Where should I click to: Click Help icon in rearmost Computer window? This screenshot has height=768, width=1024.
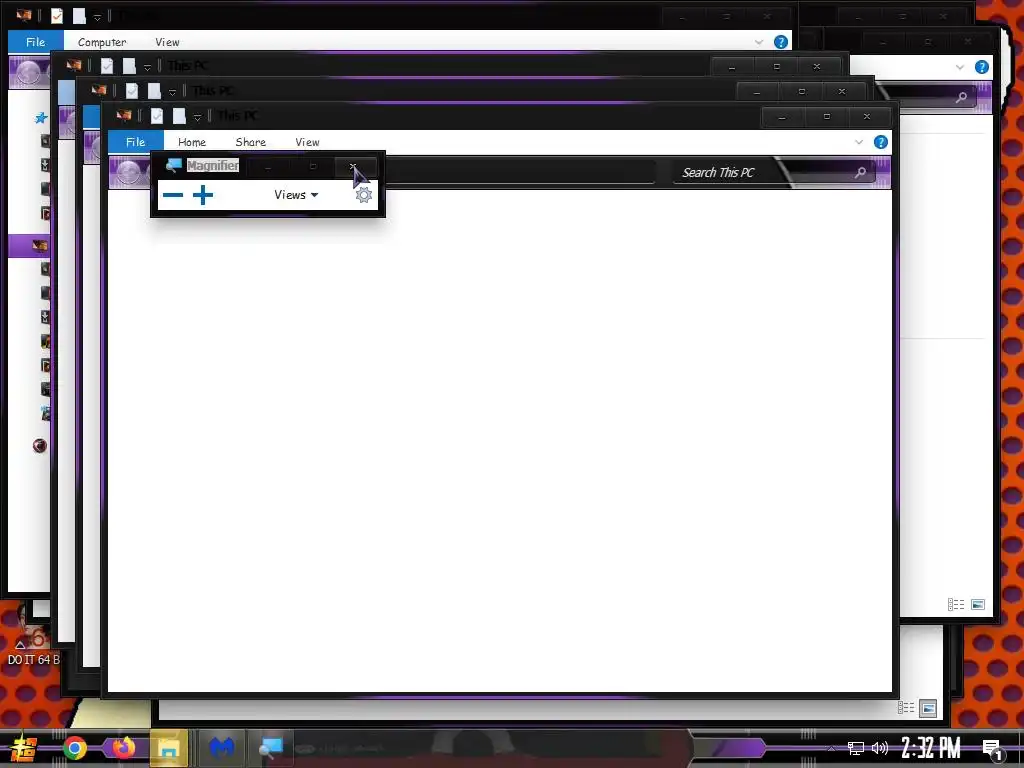780,42
